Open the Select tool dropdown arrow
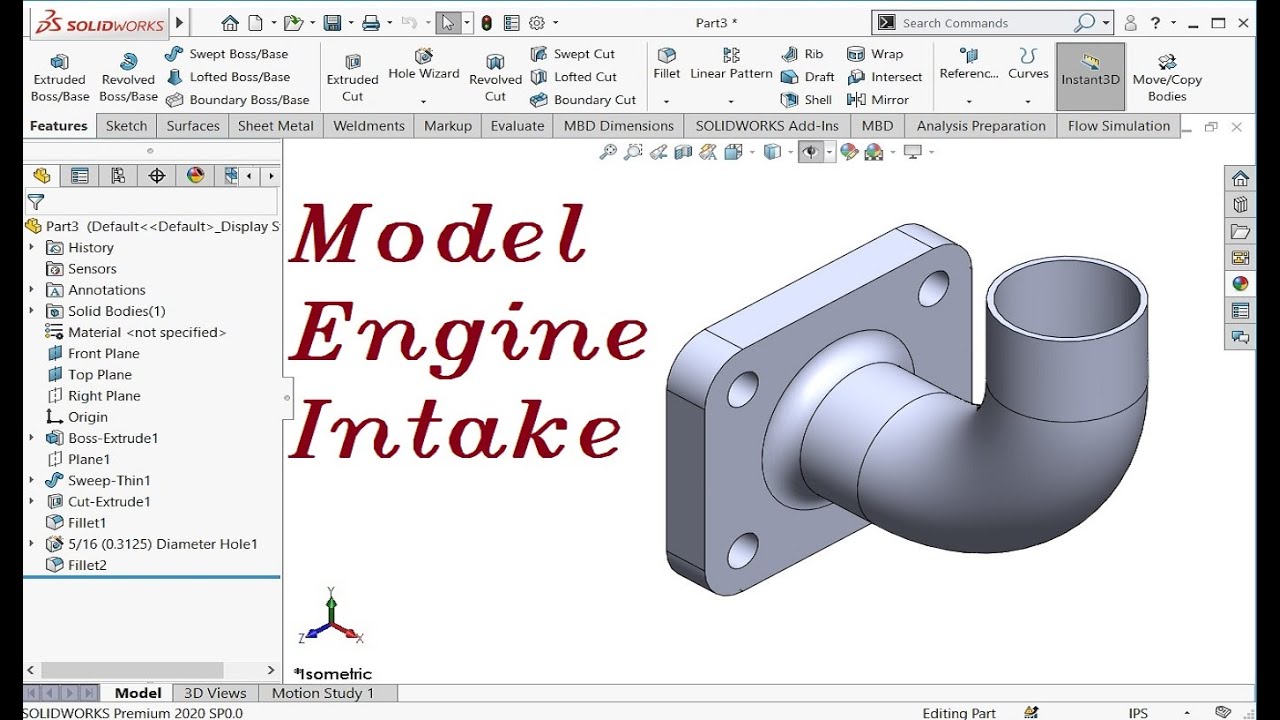The height and width of the screenshot is (720, 1280). [467, 23]
